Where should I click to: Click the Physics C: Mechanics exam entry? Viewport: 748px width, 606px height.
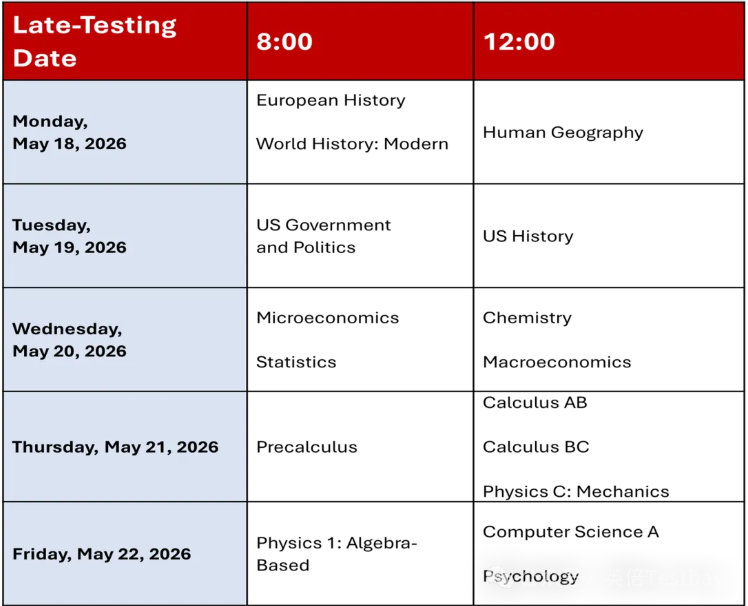click(576, 492)
